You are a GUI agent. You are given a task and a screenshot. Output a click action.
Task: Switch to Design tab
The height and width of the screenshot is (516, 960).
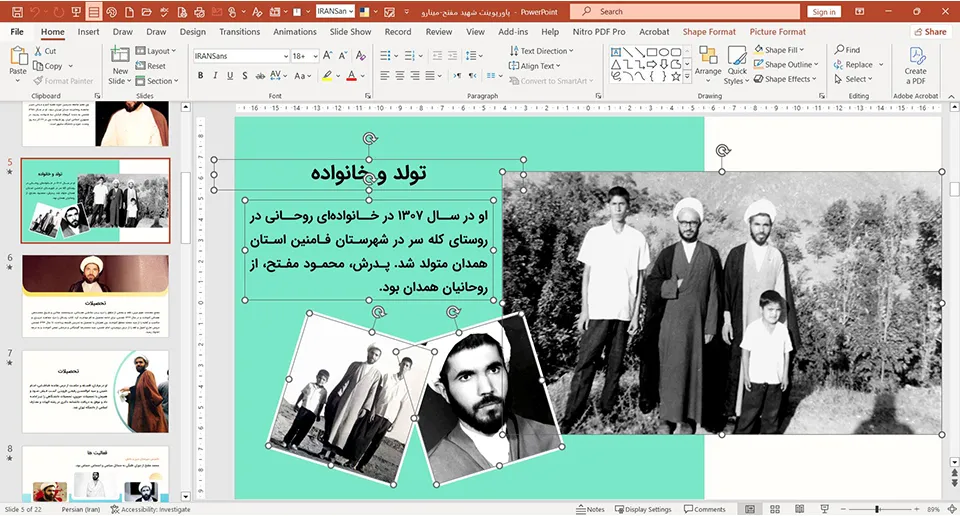click(193, 32)
